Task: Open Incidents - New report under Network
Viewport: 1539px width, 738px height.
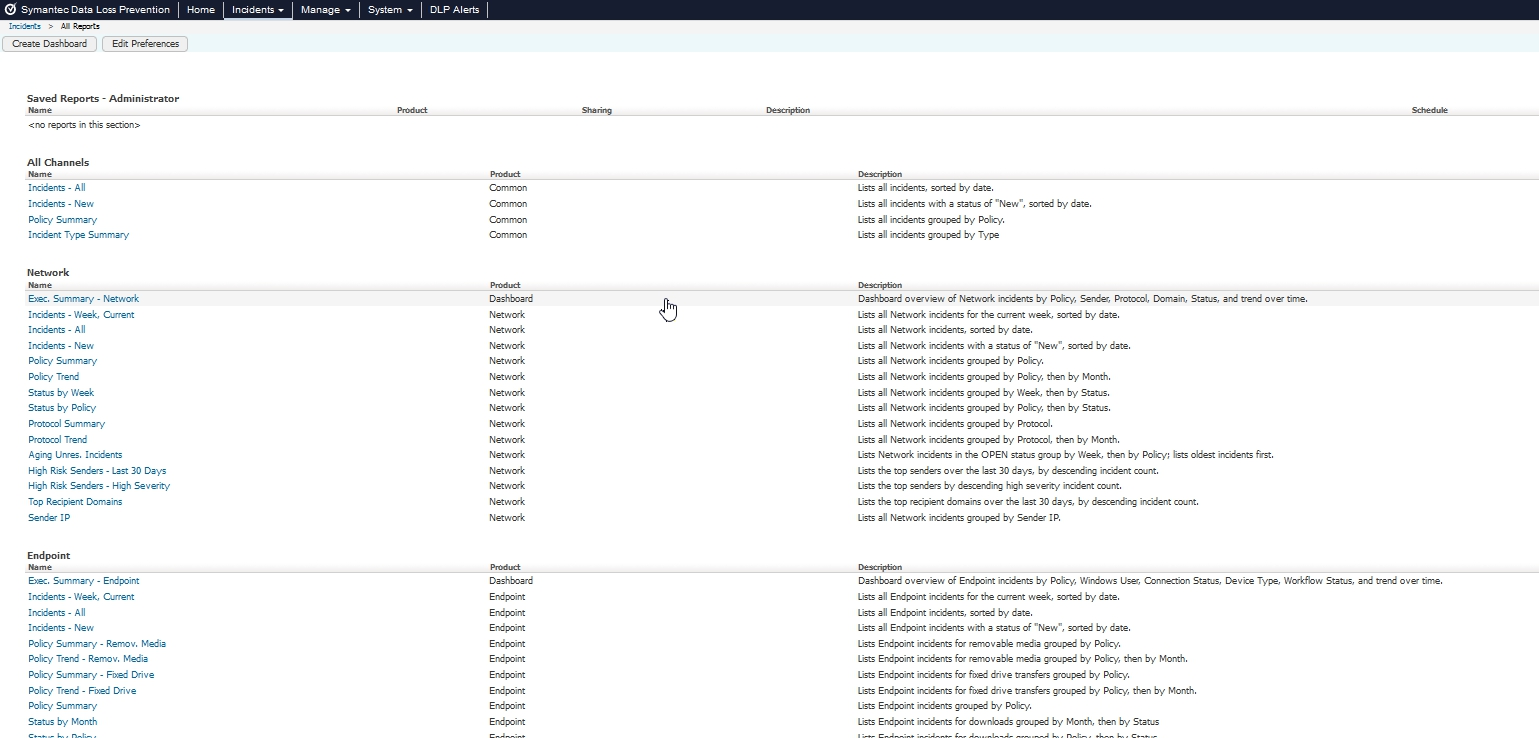Action: click(61, 346)
